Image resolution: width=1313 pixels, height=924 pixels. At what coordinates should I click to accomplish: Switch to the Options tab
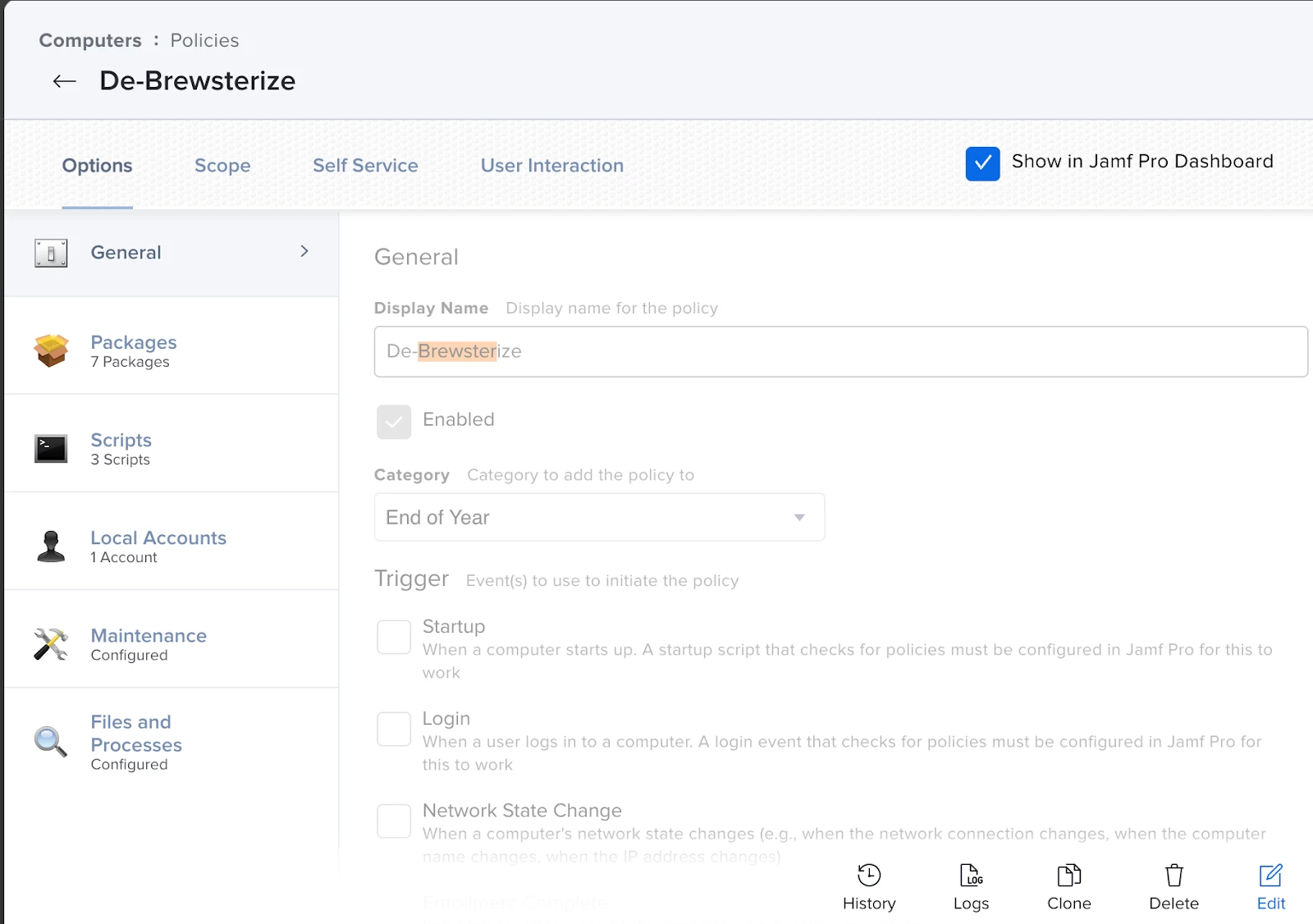point(97,166)
